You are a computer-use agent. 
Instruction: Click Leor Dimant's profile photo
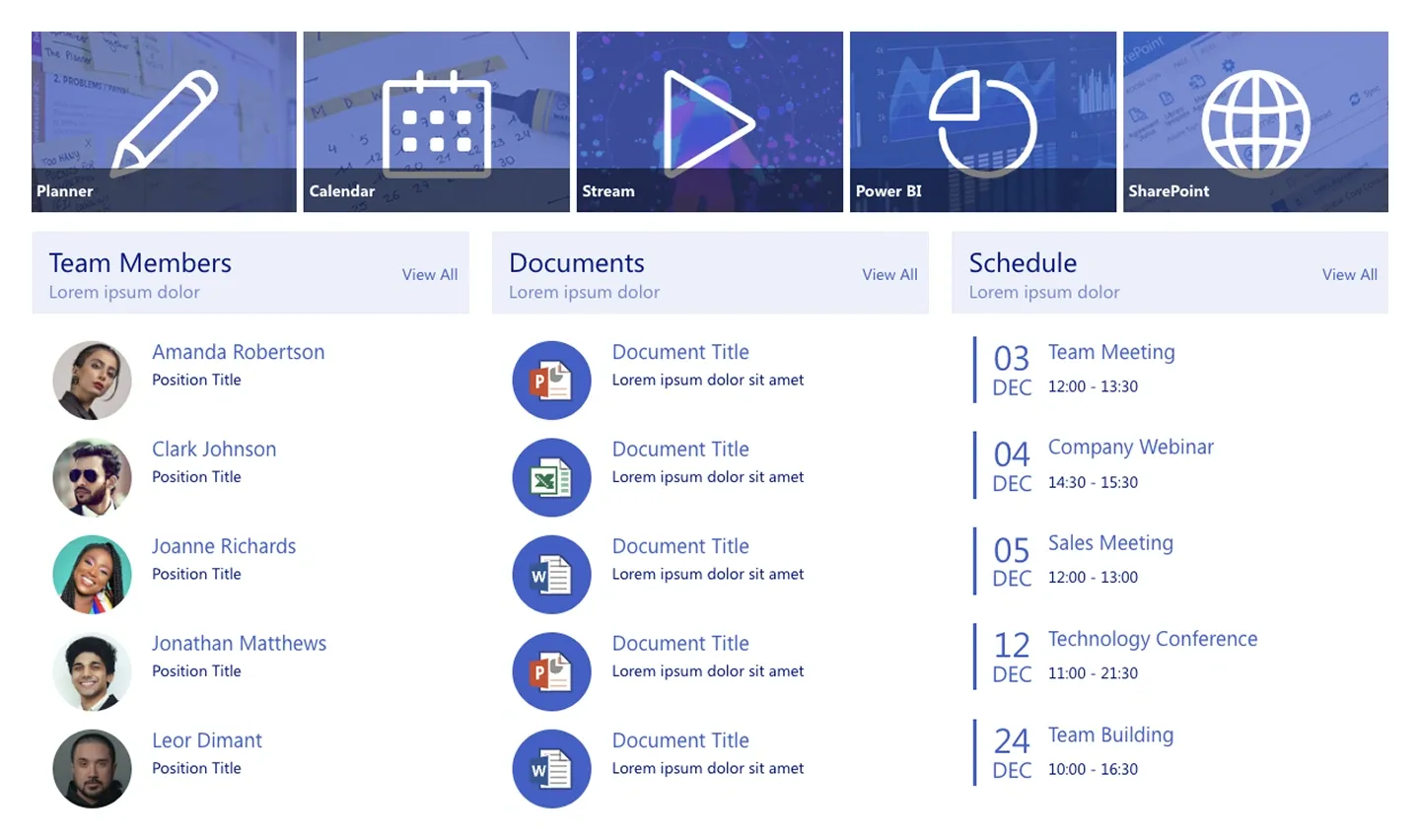[92, 769]
